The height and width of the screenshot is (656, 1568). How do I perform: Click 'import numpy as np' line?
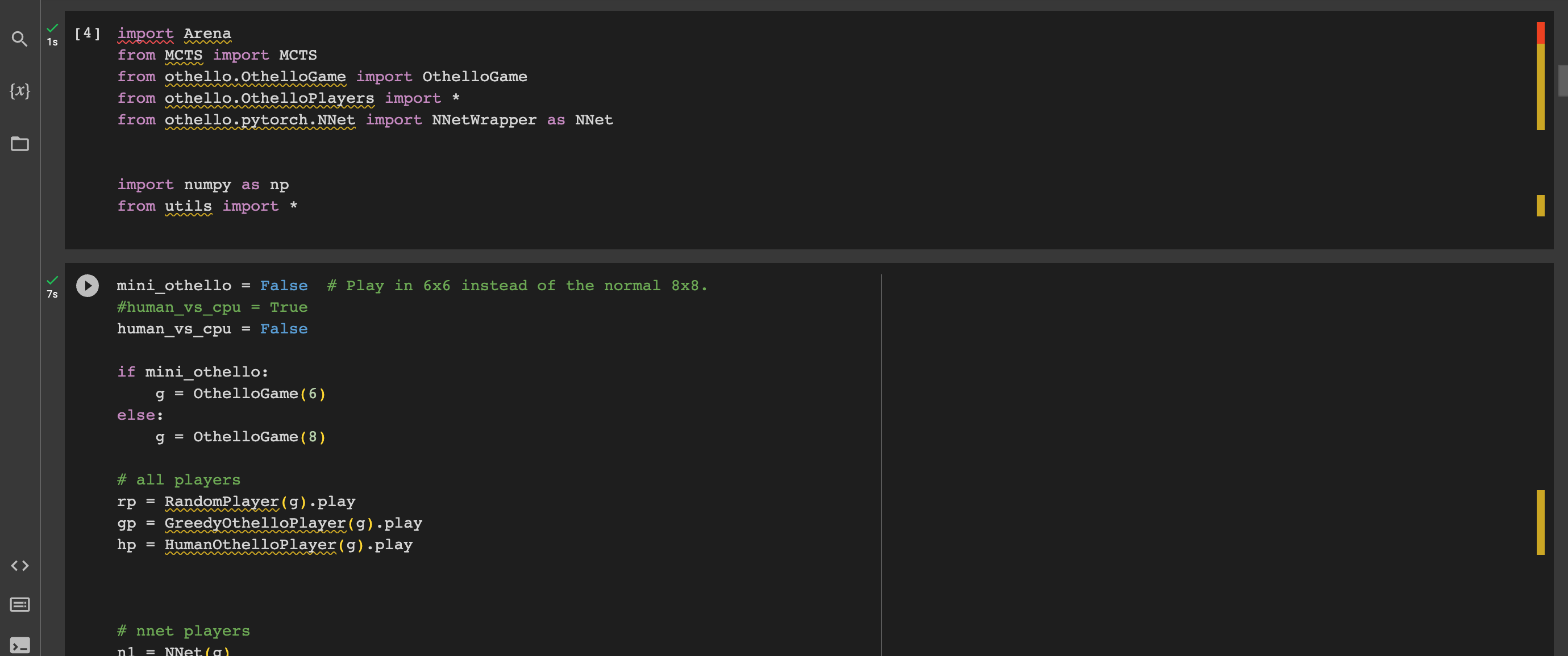coord(203,185)
